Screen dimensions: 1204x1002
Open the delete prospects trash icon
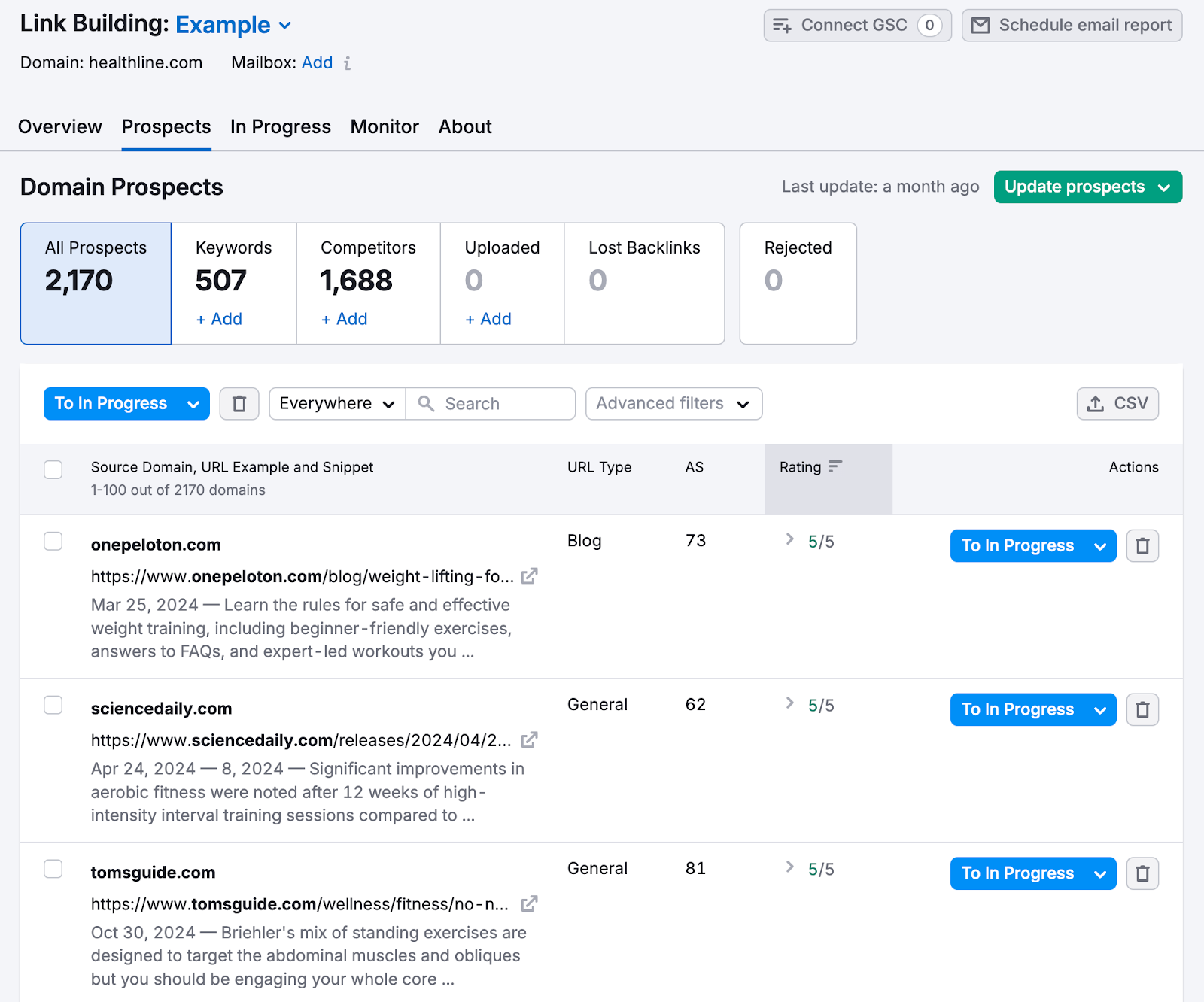239,404
